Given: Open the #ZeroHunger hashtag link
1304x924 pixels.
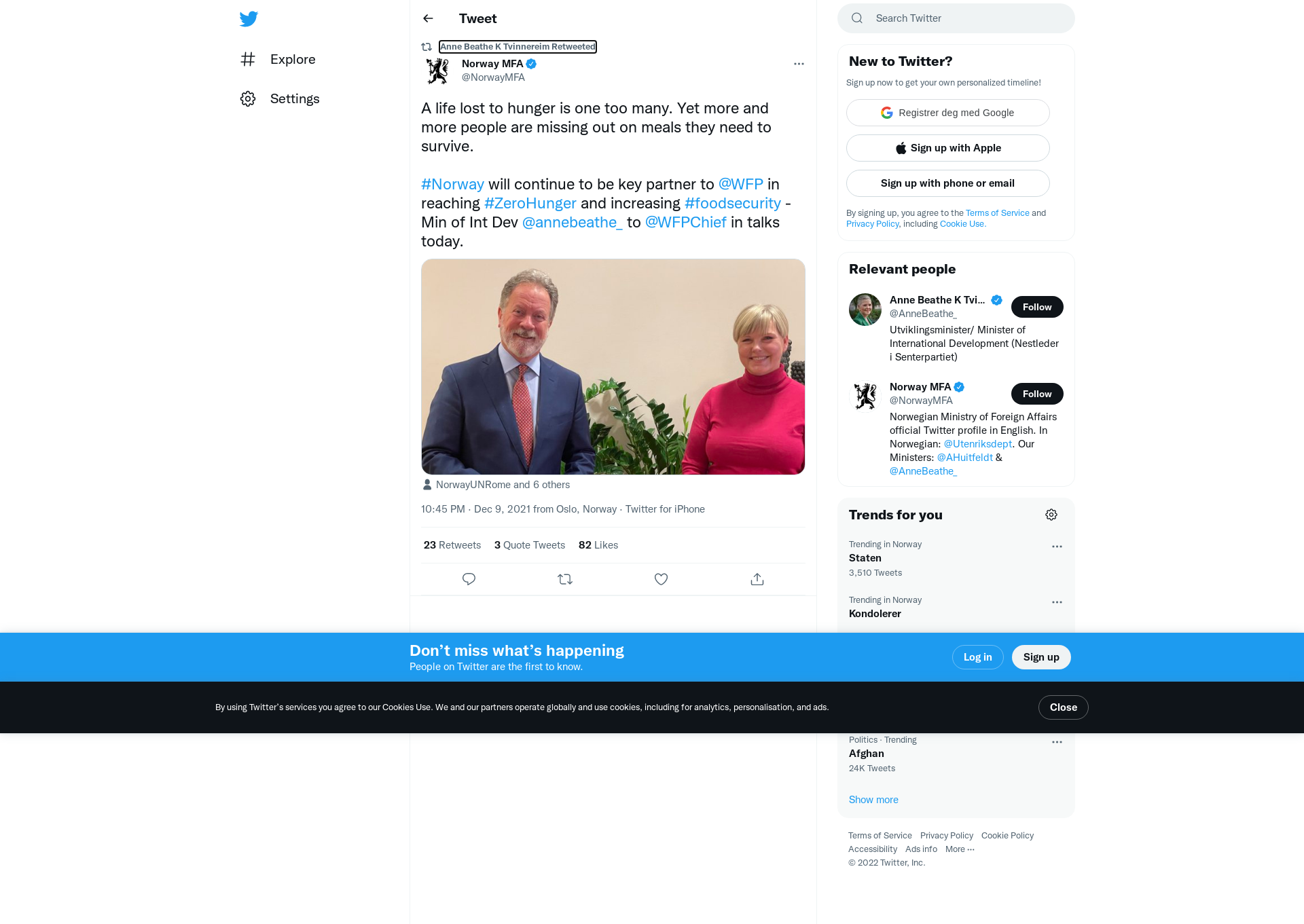Looking at the screenshot, I should [x=530, y=203].
